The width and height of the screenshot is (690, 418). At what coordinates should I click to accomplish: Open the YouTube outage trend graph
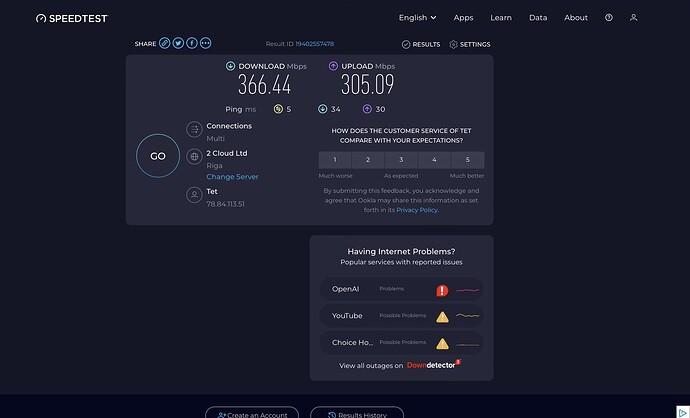tap(468, 316)
